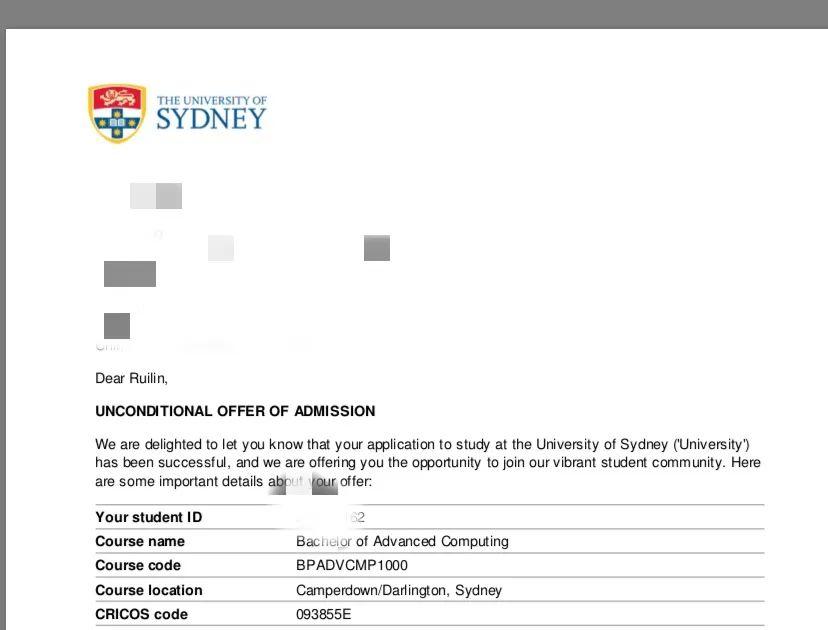Select the UNCONDITIONAL OFFER OF ADMISSION heading
Viewport: 828px width, 630px height.
[x=235, y=411]
